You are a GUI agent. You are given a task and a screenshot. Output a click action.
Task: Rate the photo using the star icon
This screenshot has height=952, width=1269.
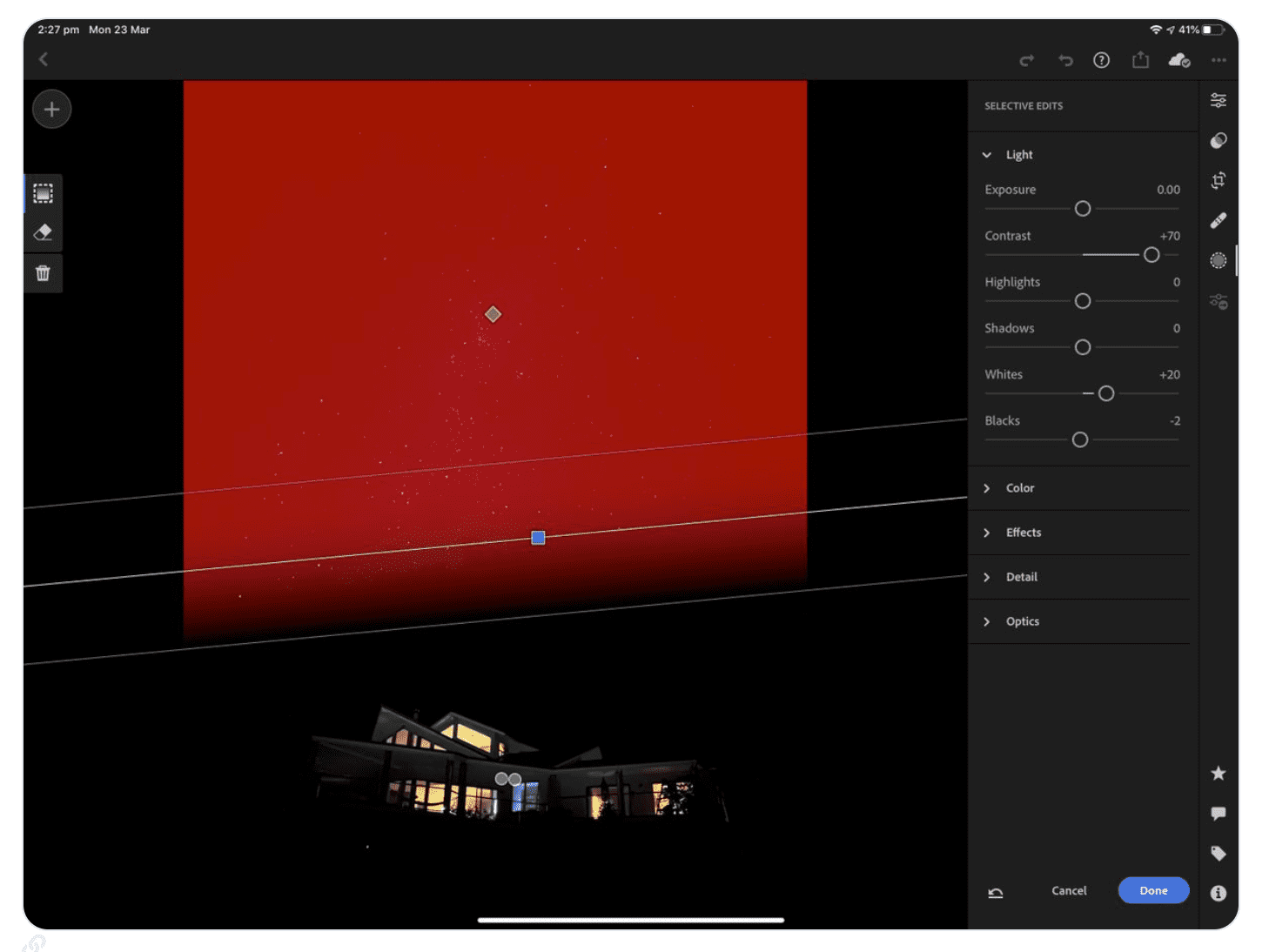(x=1219, y=773)
